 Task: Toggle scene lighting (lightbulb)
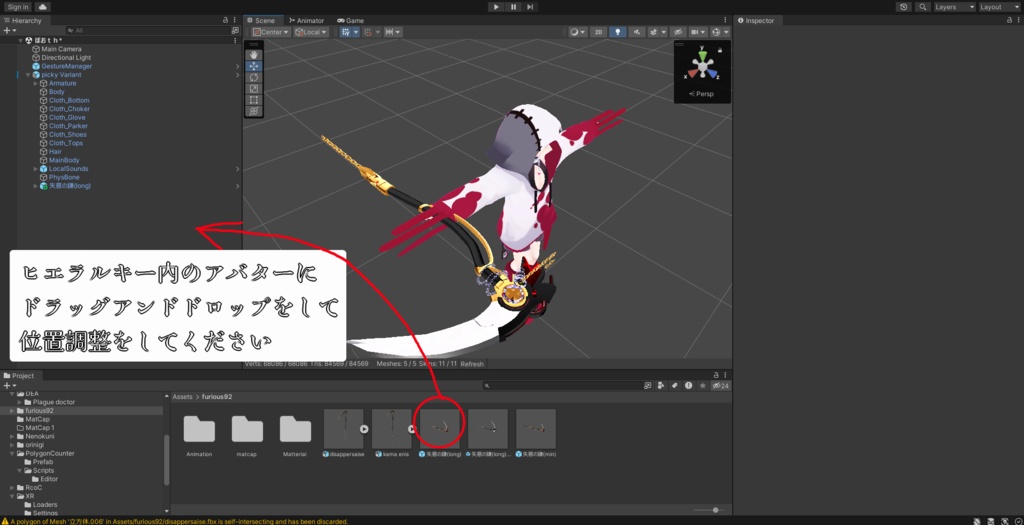617,32
